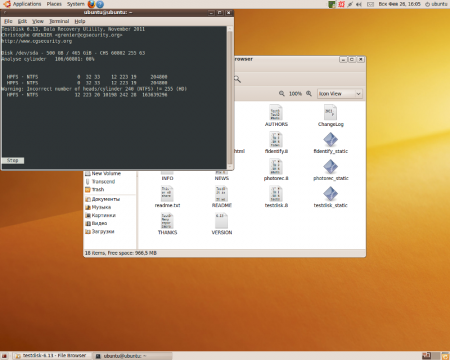Open the Places menu
Screen dimensions: 450x360
pos(54,4)
